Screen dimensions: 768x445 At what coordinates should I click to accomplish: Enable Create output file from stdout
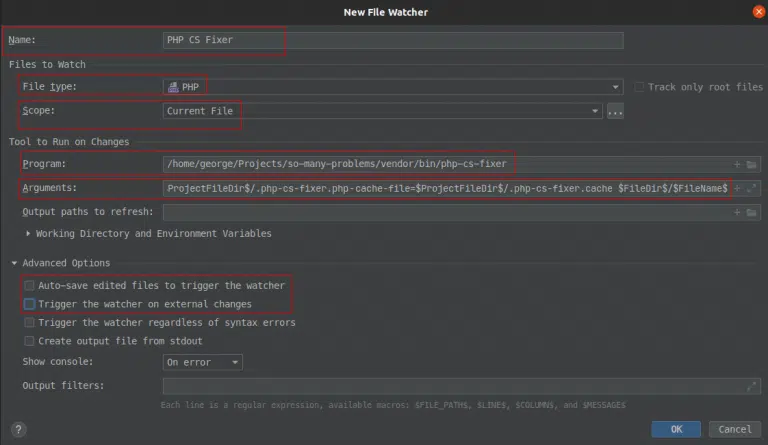pos(29,341)
